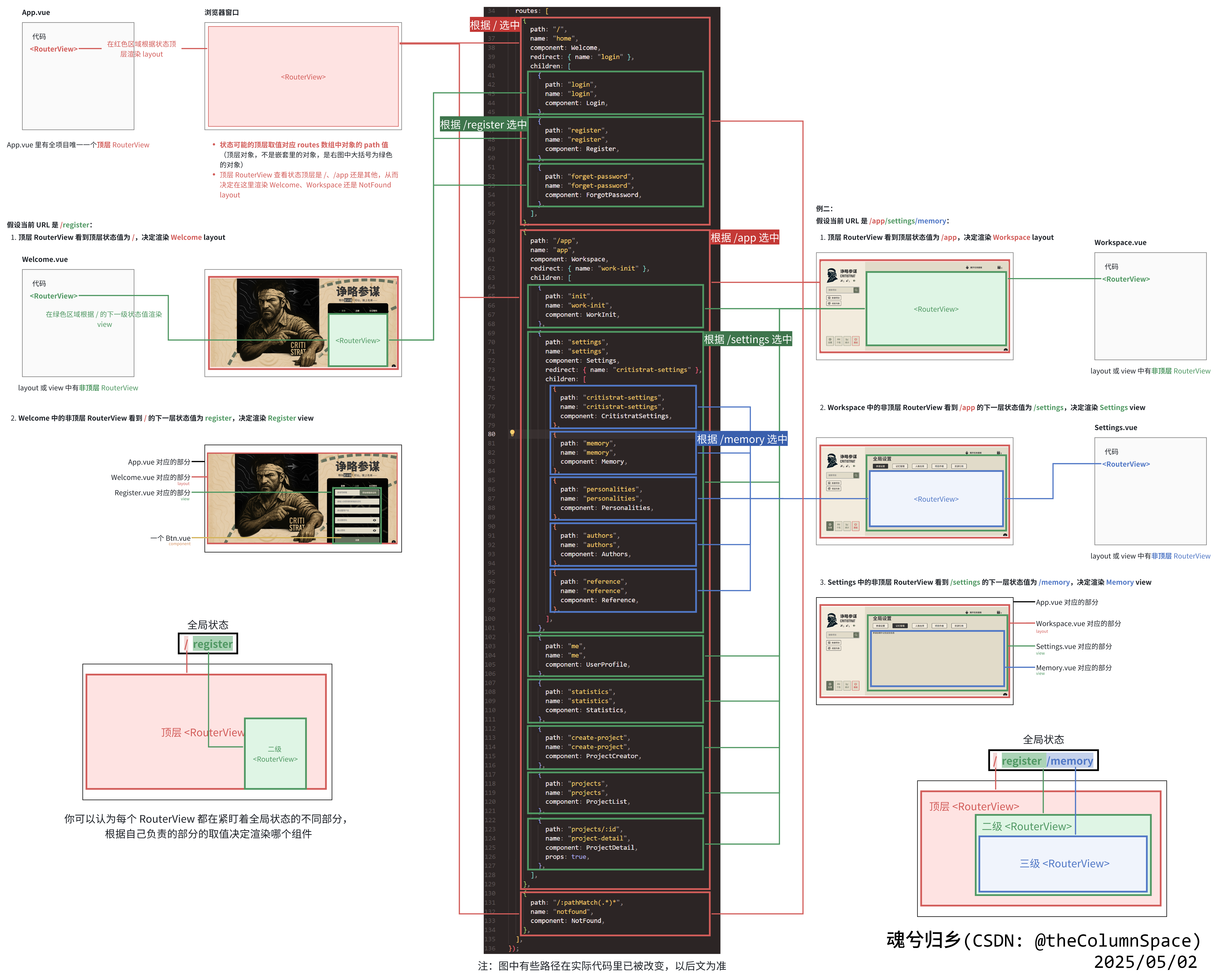Click search magnifier icon in green-RouterView Workspace mockup

coord(856,290)
